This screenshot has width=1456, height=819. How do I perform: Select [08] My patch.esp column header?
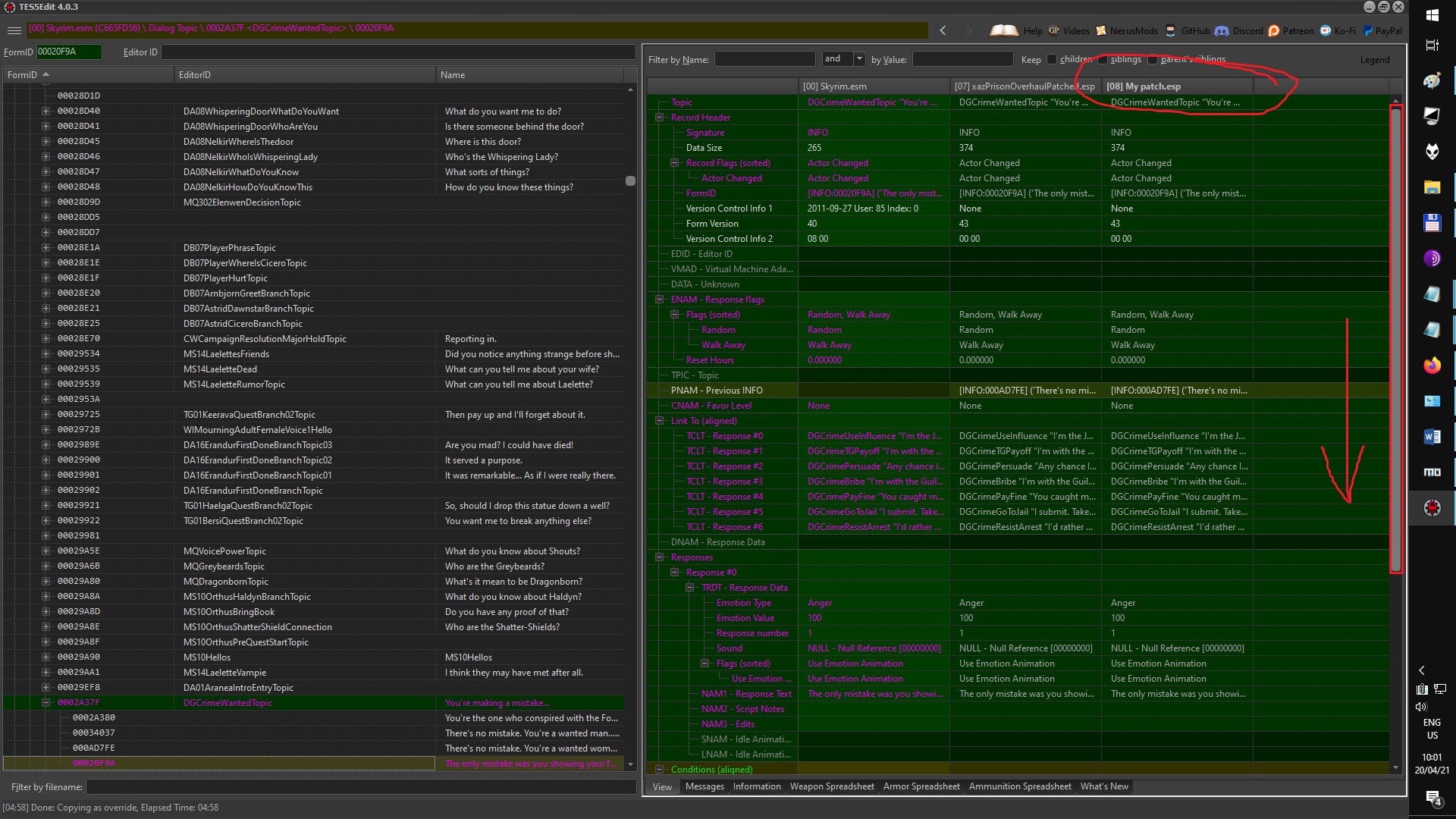point(1176,86)
